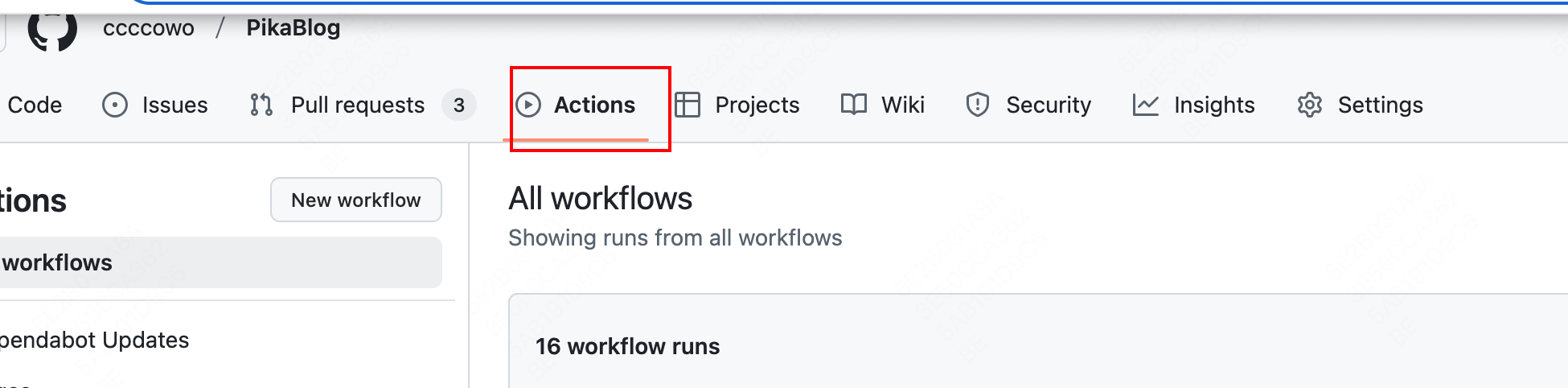Open the ccccowo owner link
Viewport: 1568px width, 388px height.
pyautogui.click(x=149, y=28)
